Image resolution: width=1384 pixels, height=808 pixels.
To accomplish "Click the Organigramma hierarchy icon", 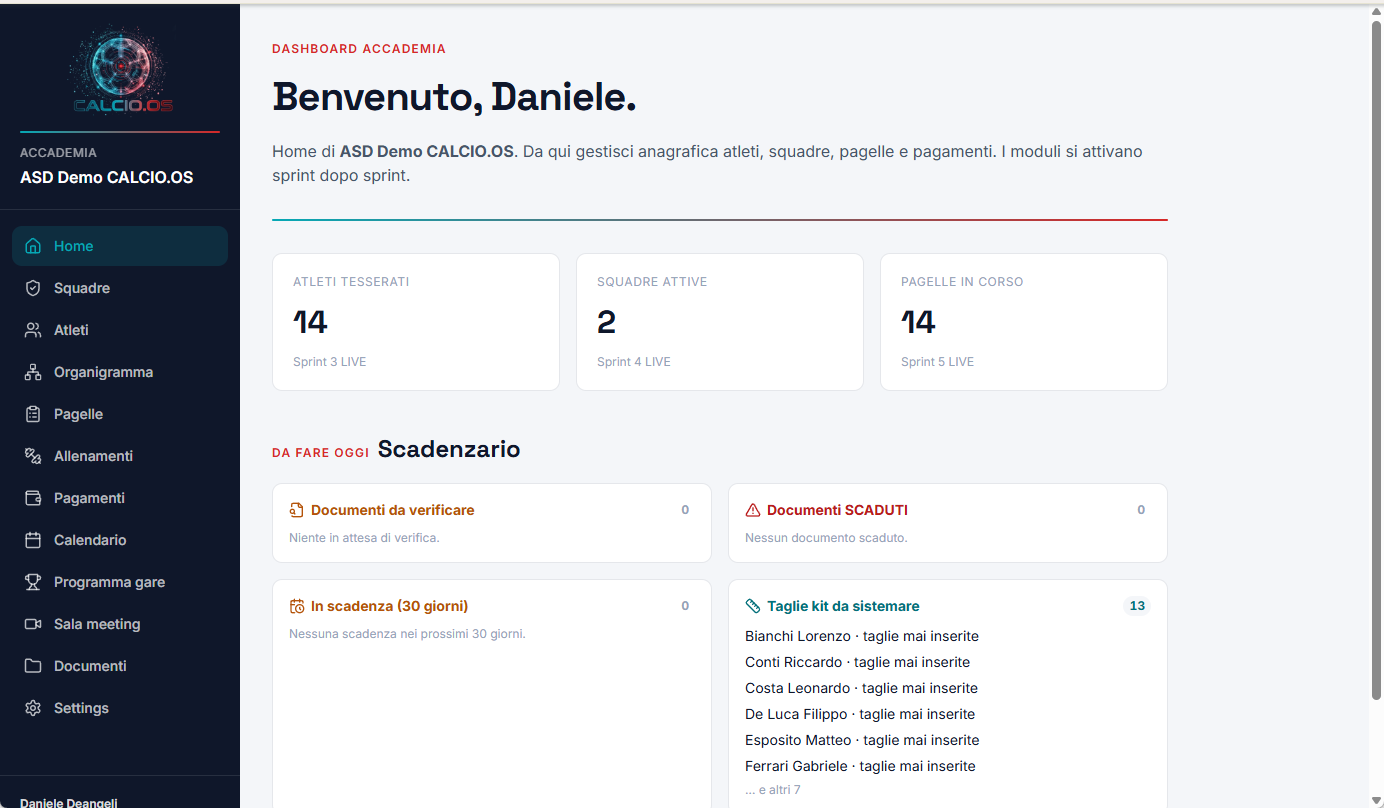I will point(33,372).
